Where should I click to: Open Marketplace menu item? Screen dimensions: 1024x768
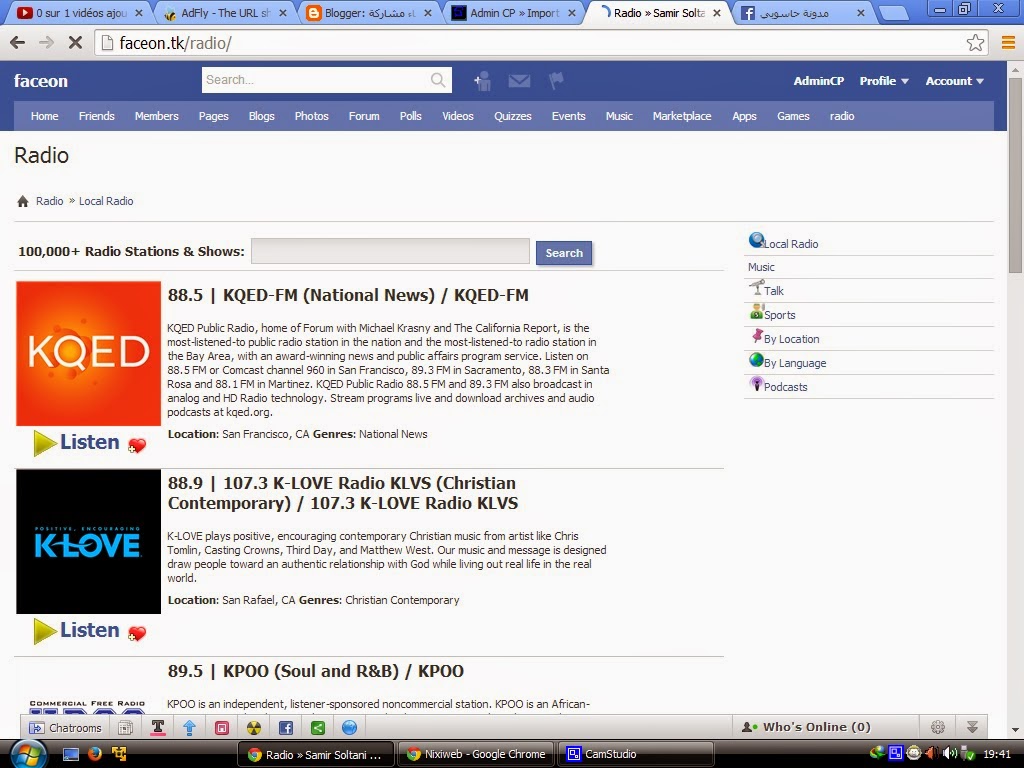pyautogui.click(x=682, y=116)
